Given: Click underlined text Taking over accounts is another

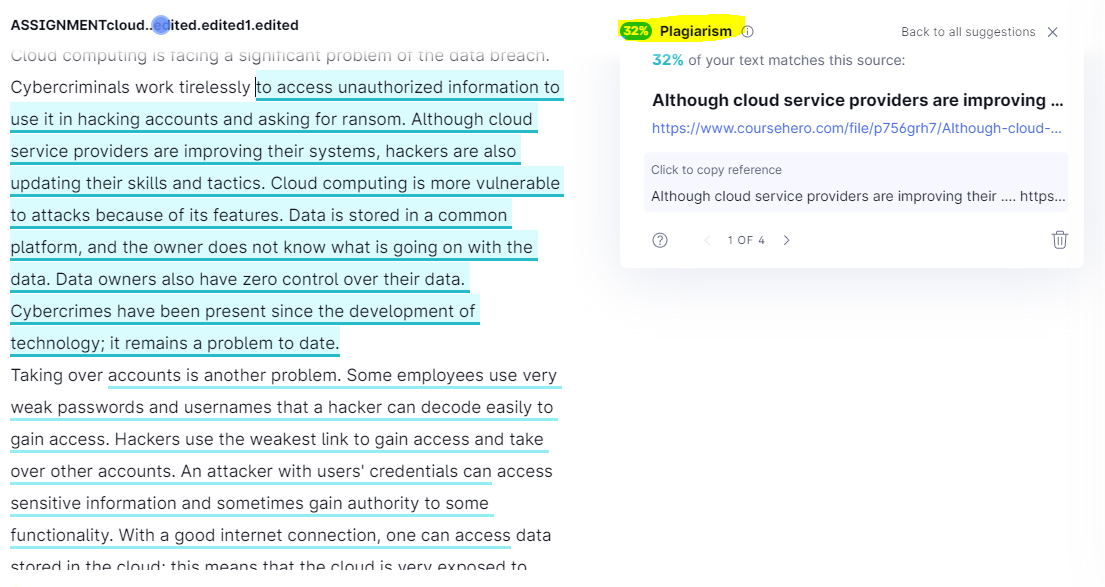Looking at the screenshot, I should click(x=176, y=376).
